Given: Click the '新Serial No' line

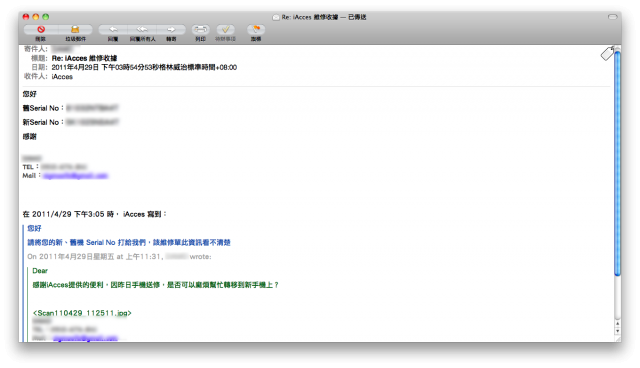Looking at the screenshot, I should pos(70,122).
